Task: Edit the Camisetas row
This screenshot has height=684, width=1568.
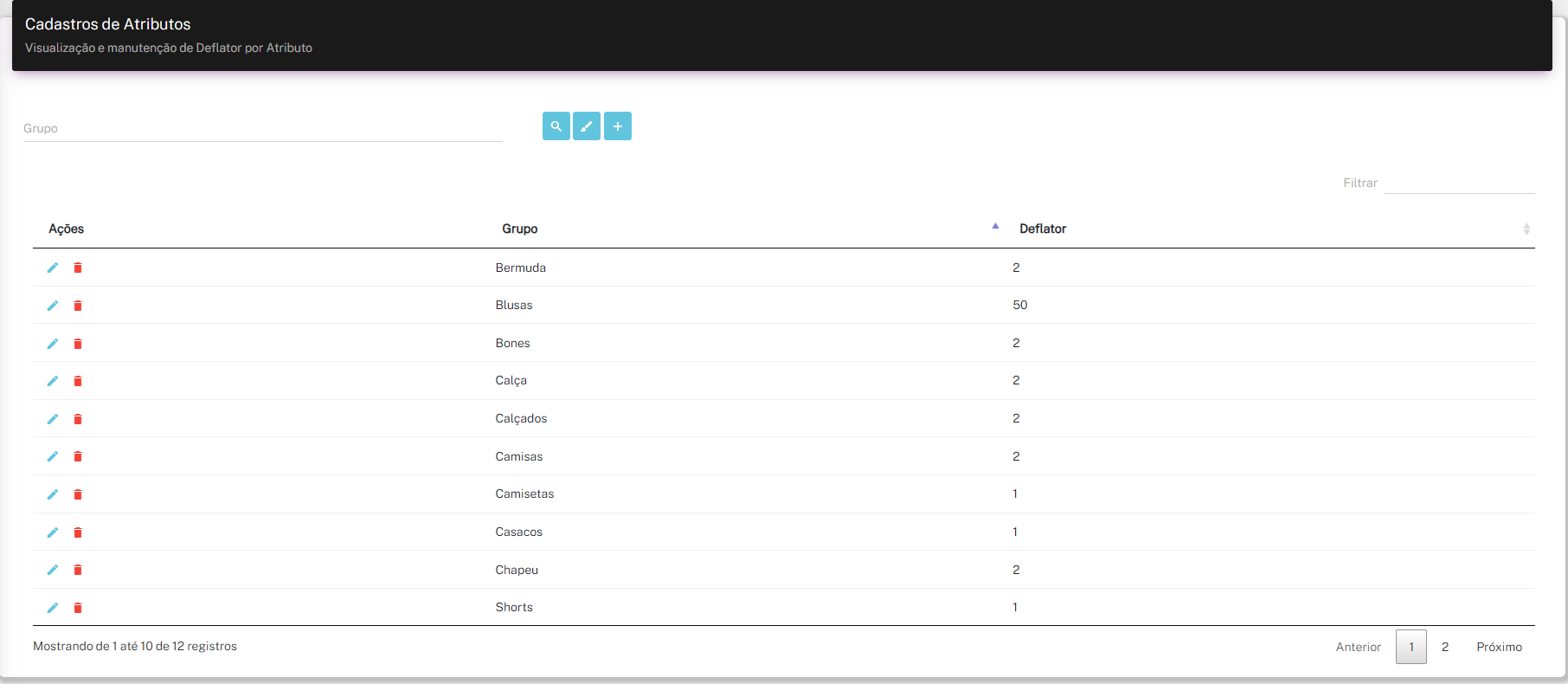Action: coord(53,494)
